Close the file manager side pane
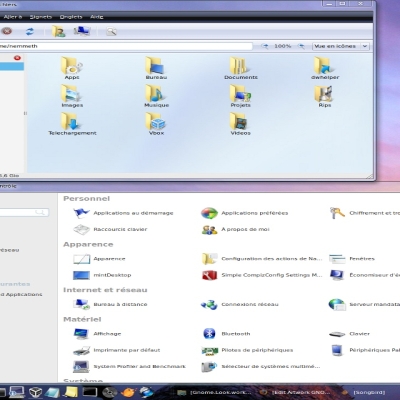 (17, 58)
